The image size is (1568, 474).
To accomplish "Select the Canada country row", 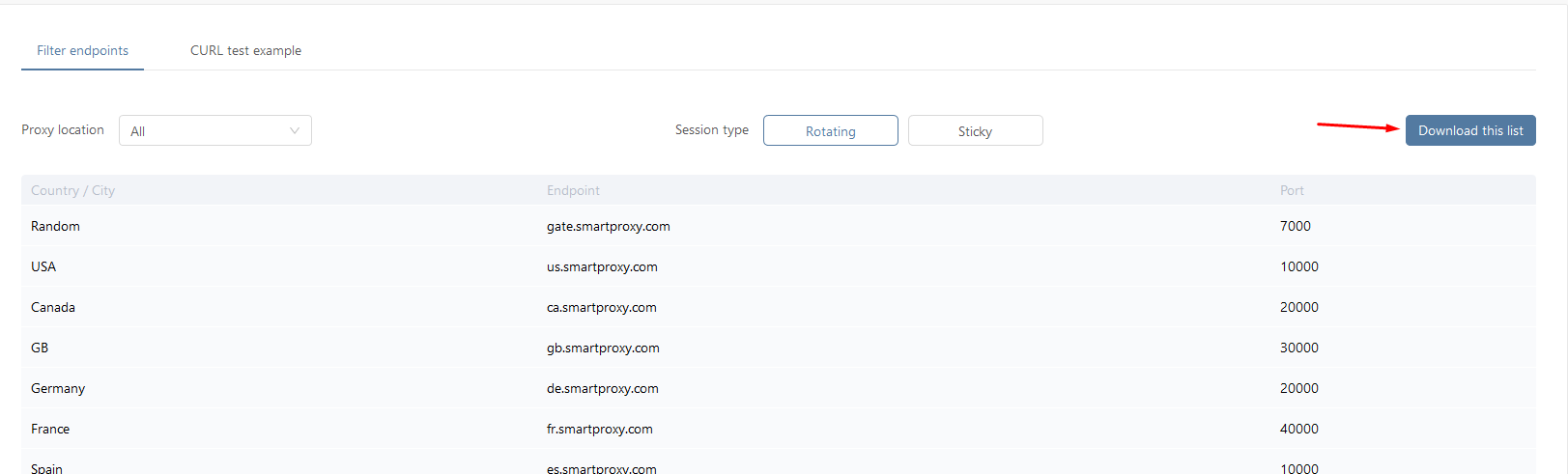I will tap(779, 307).
